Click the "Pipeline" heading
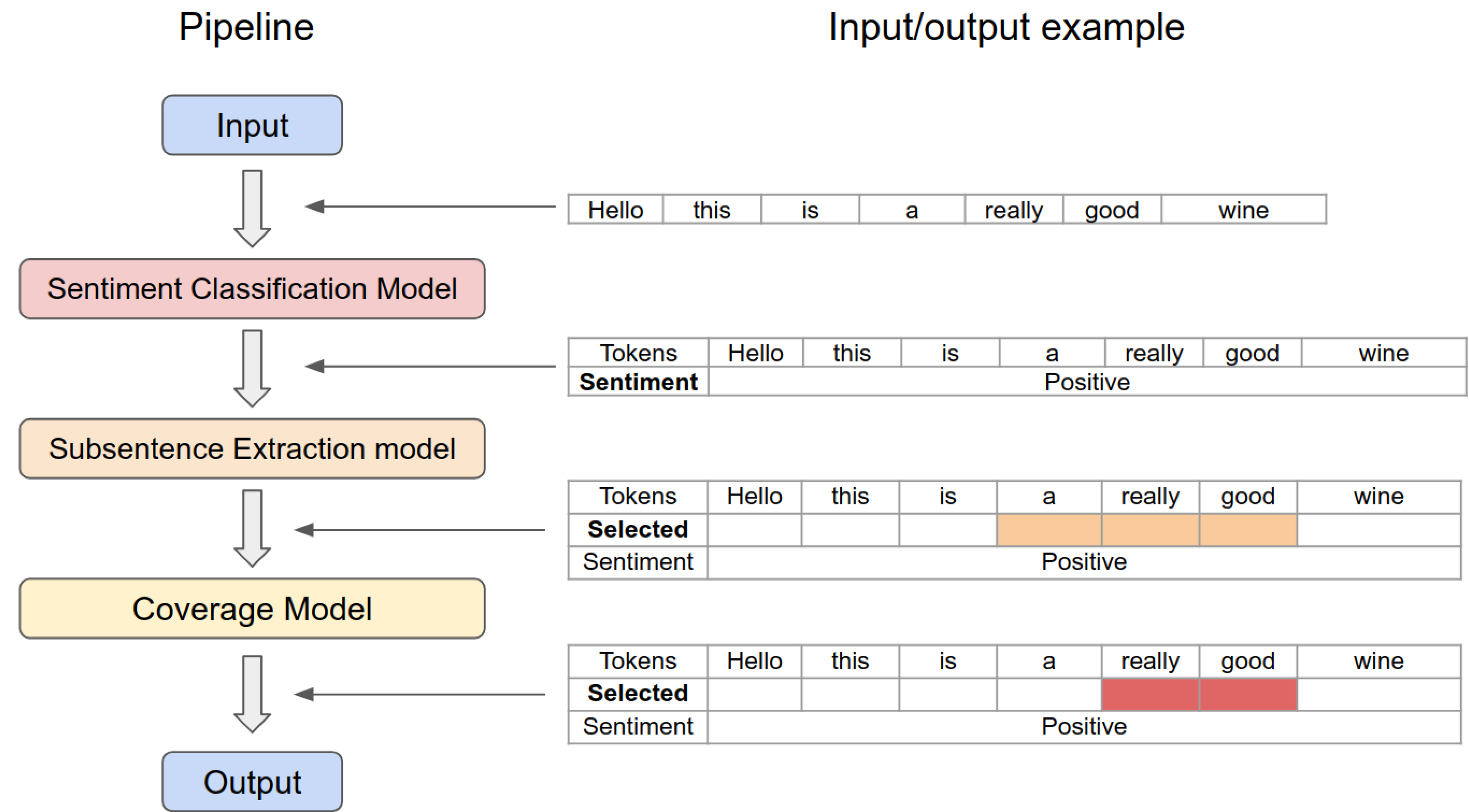1469x812 pixels. (x=246, y=27)
